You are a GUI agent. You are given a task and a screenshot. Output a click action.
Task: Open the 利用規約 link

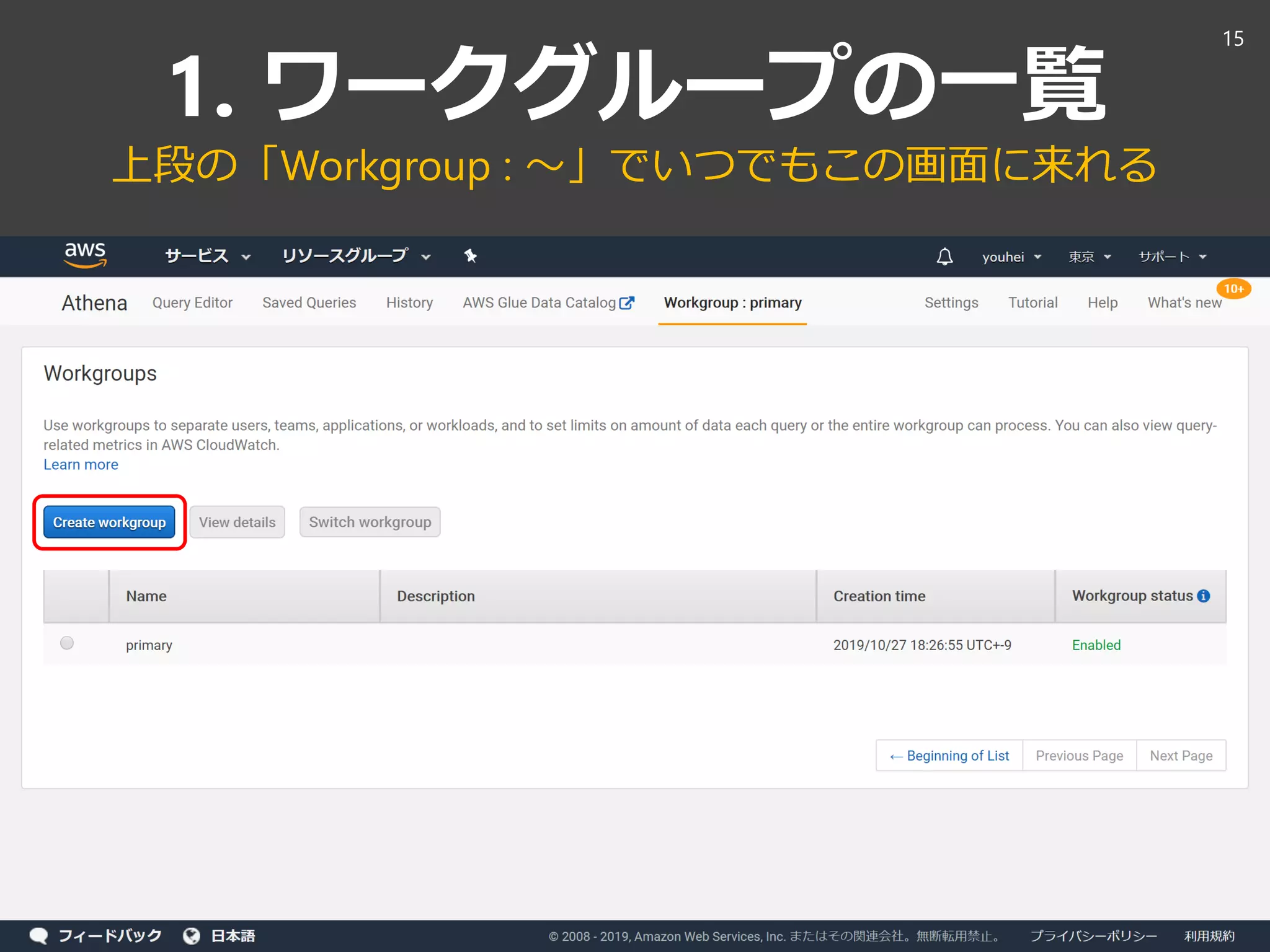[1209, 936]
